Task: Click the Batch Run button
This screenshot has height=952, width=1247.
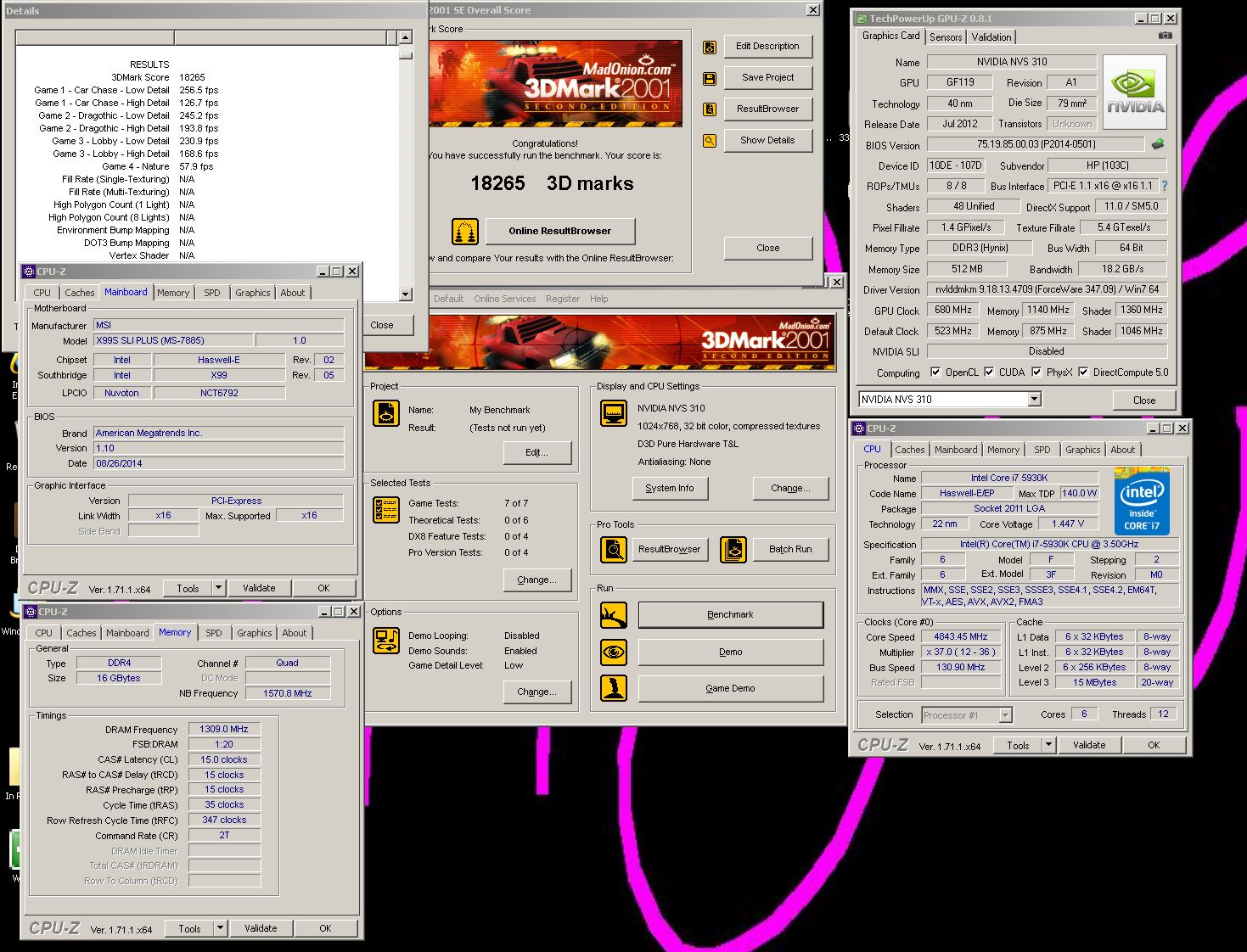Action: point(790,549)
